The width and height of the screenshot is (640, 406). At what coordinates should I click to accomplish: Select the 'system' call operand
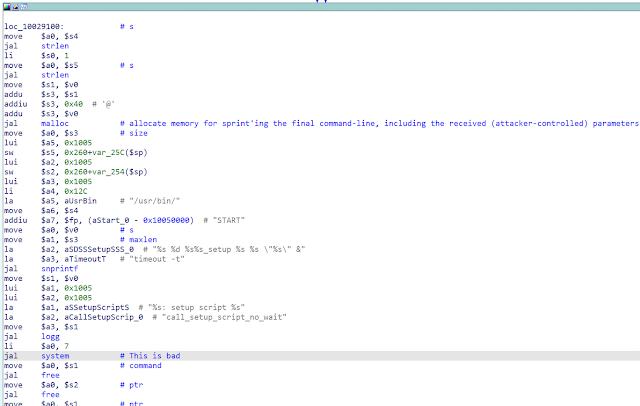[55, 356]
